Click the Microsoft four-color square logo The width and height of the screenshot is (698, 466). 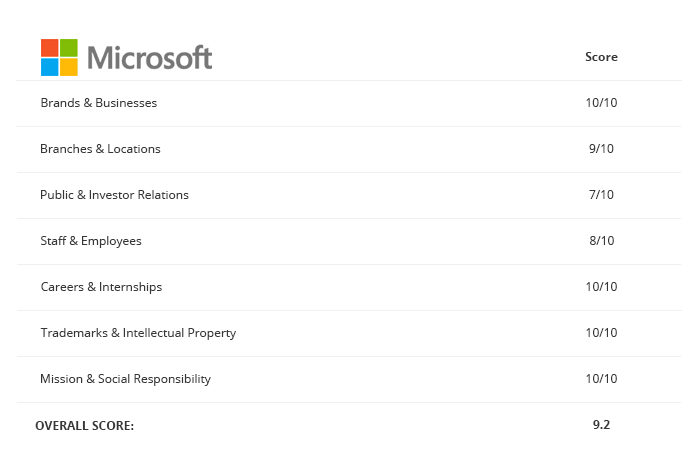(59, 57)
